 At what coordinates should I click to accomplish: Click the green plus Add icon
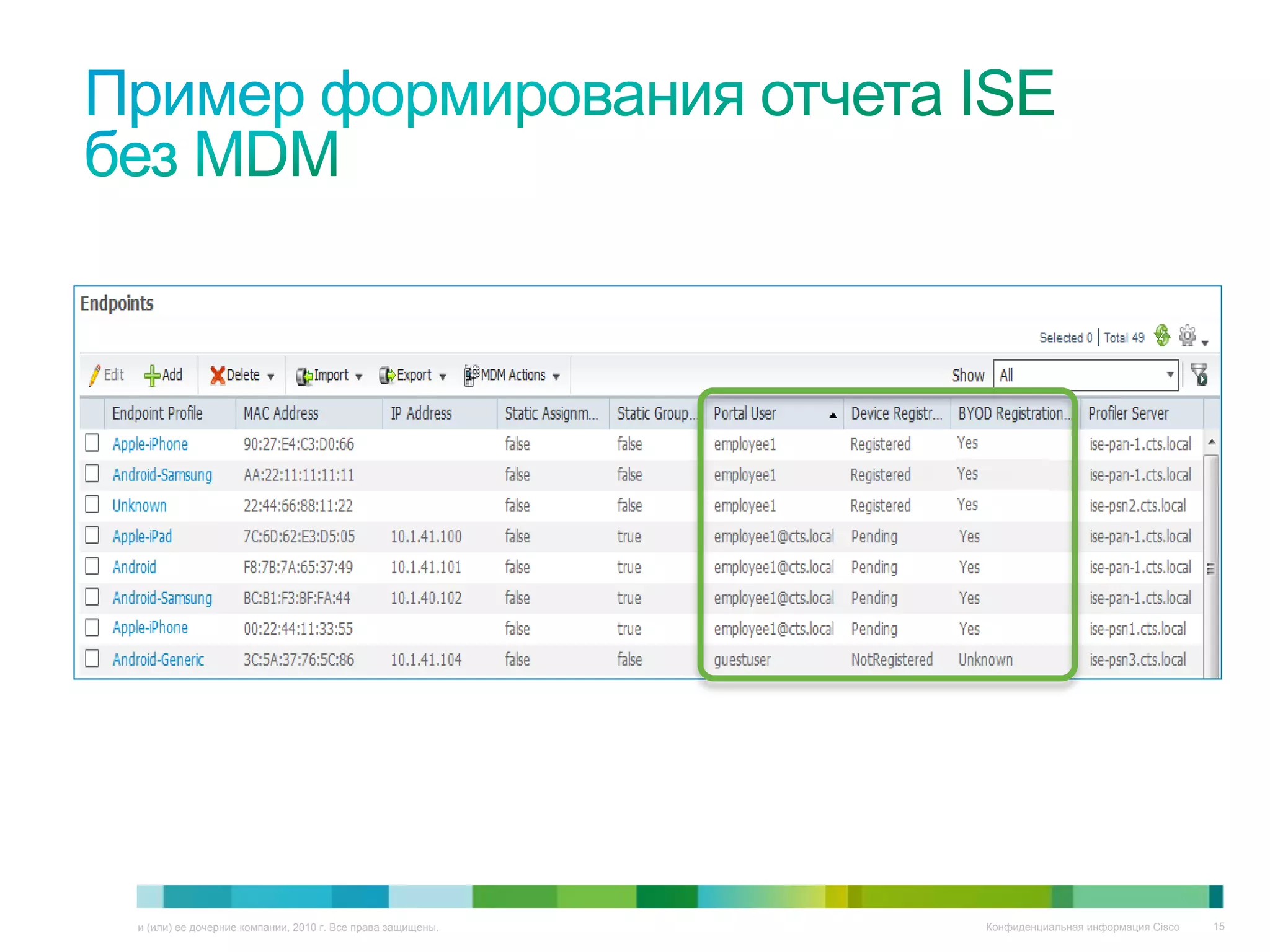152,376
